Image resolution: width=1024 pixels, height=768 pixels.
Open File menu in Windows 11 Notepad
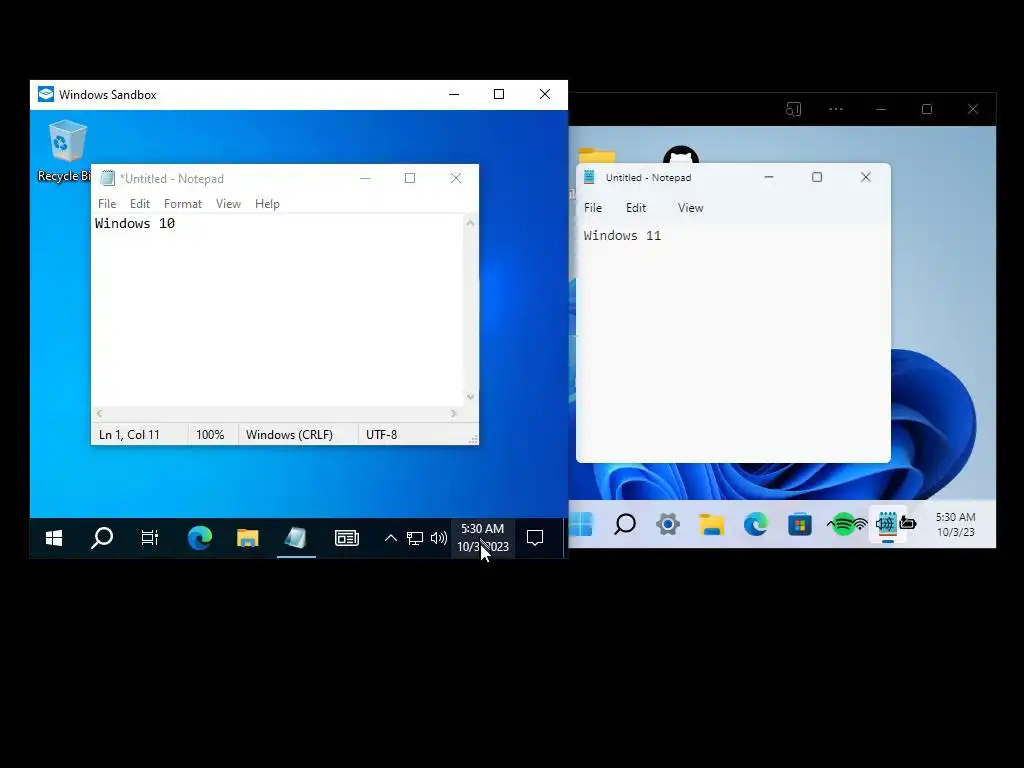(x=593, y=208)
